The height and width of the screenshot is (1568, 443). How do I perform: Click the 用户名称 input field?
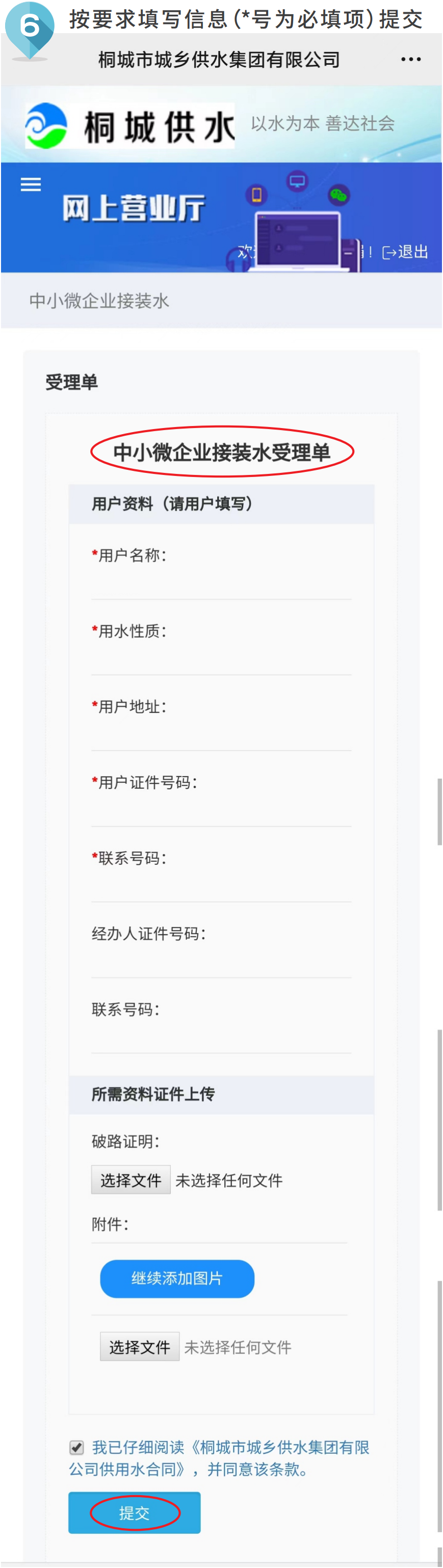(x=221, y=581)
